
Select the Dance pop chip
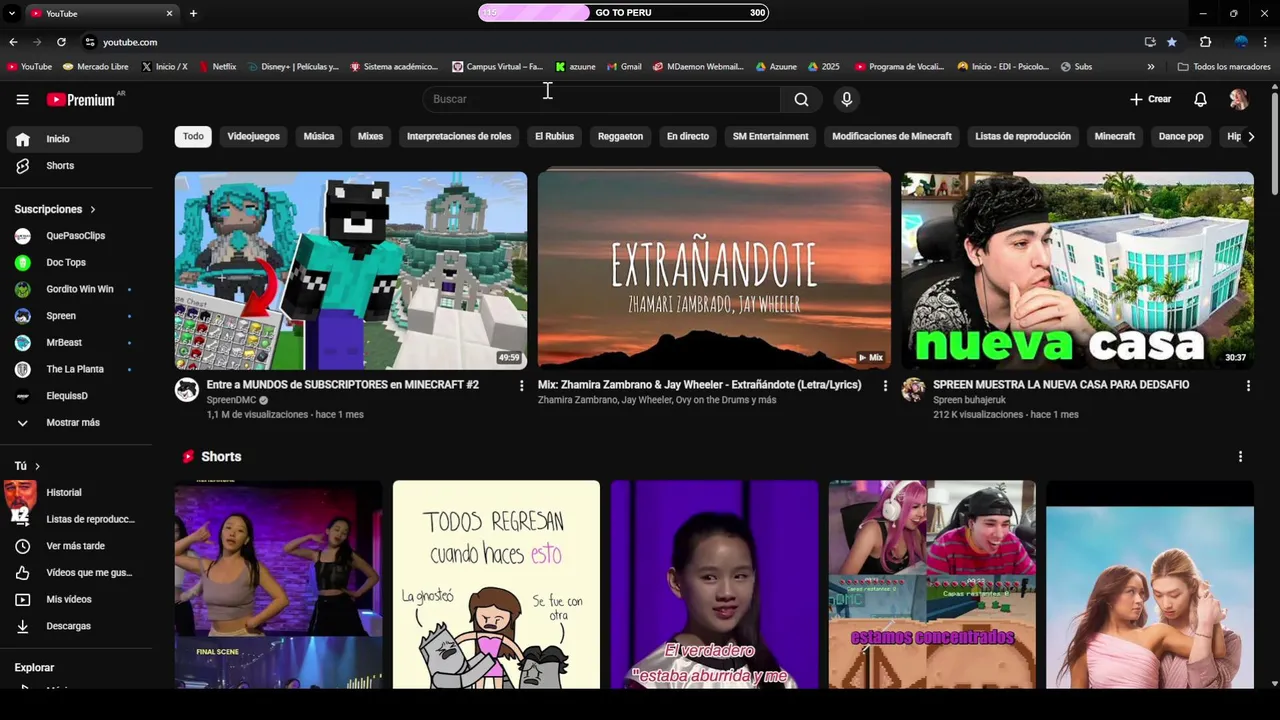tap(1181, 136)
